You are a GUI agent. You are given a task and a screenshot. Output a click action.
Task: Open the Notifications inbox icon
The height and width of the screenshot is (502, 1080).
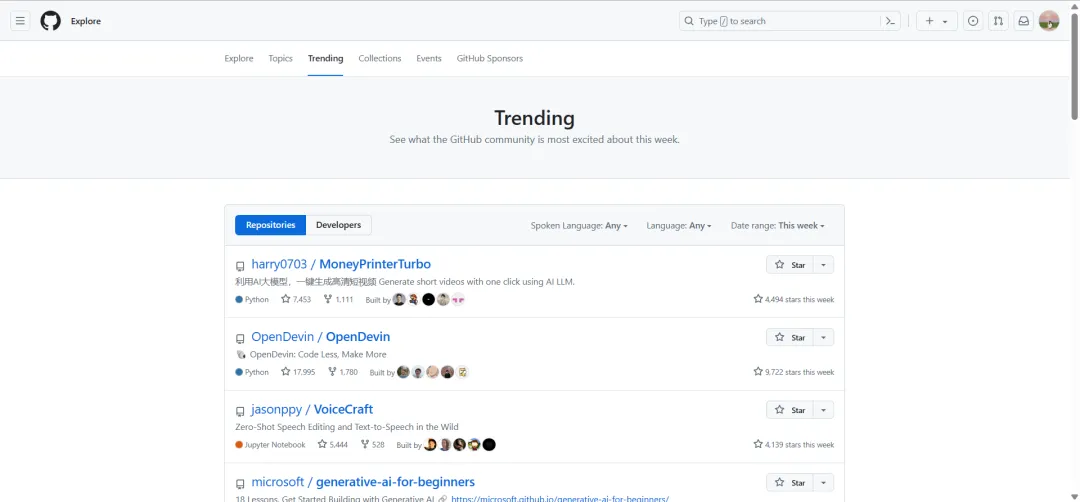click(1024, 21)
